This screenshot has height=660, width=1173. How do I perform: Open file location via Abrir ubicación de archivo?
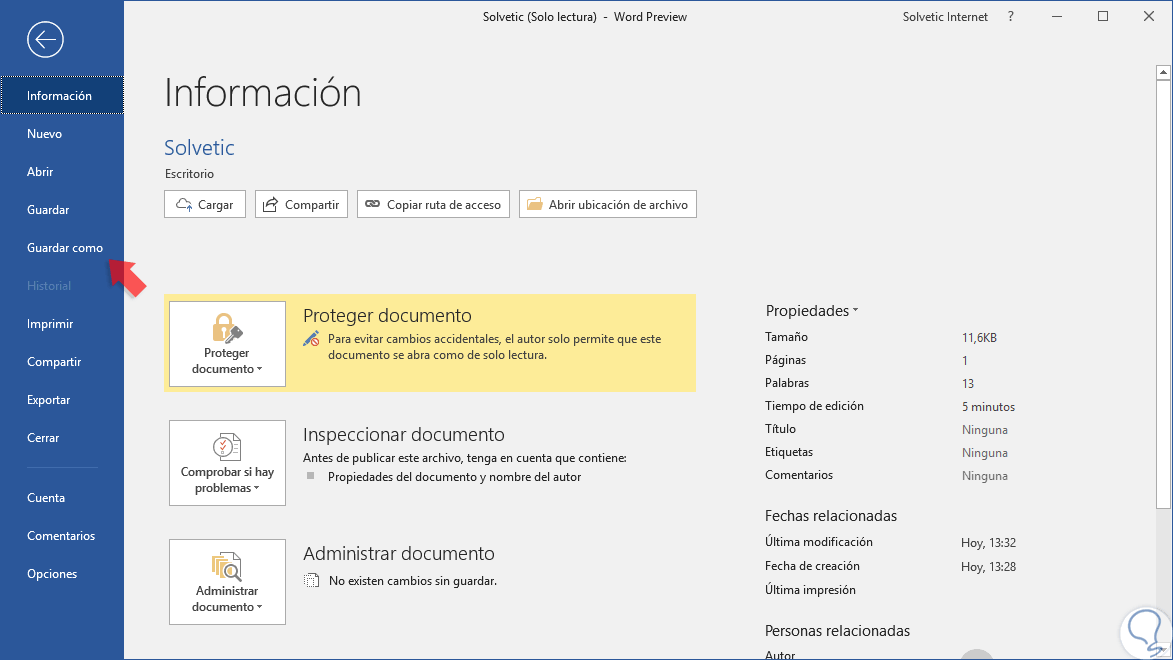click(607, 204)
